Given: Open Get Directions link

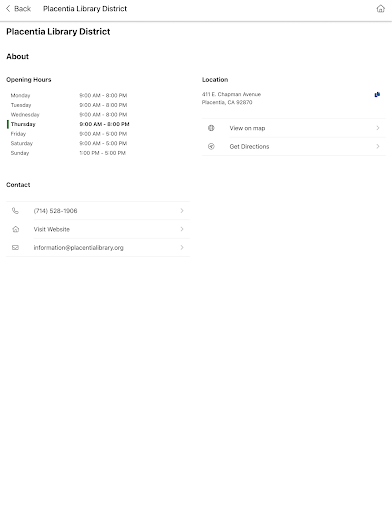Looking at the screenshot, I should tap(294, 146).
